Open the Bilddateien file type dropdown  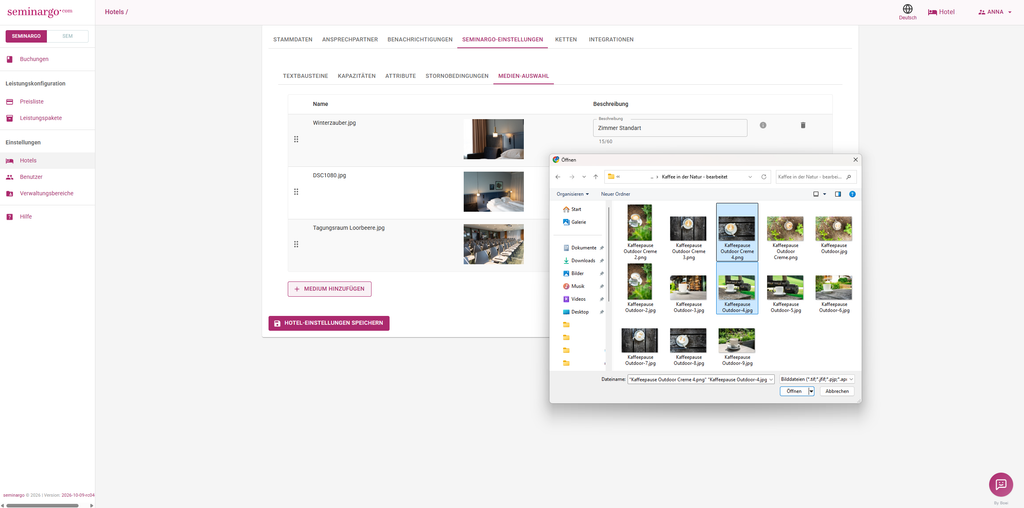click(x=817, y=379)
